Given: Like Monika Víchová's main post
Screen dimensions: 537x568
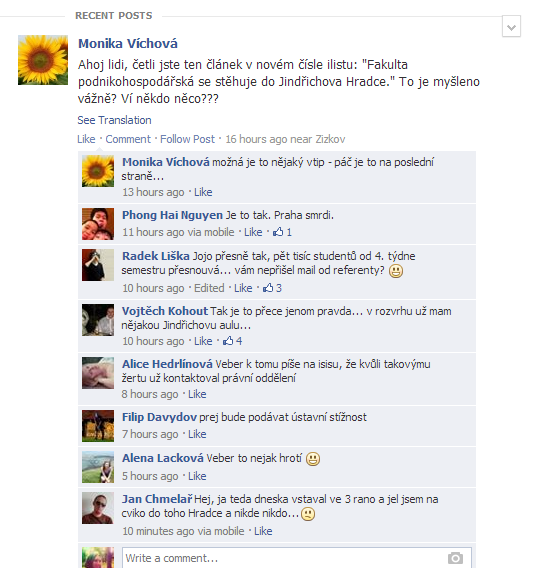Looking at the screenshot, I should (86, 139).
